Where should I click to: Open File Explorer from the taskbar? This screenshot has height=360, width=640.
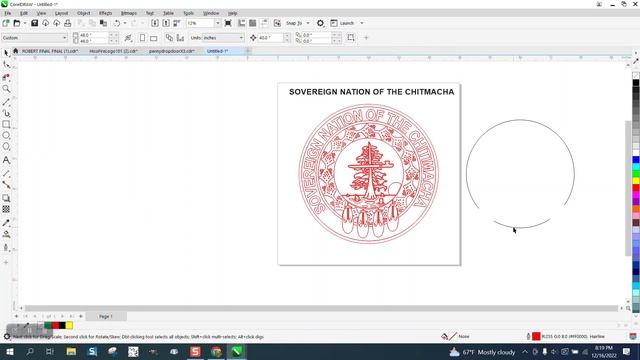(71, 351)
